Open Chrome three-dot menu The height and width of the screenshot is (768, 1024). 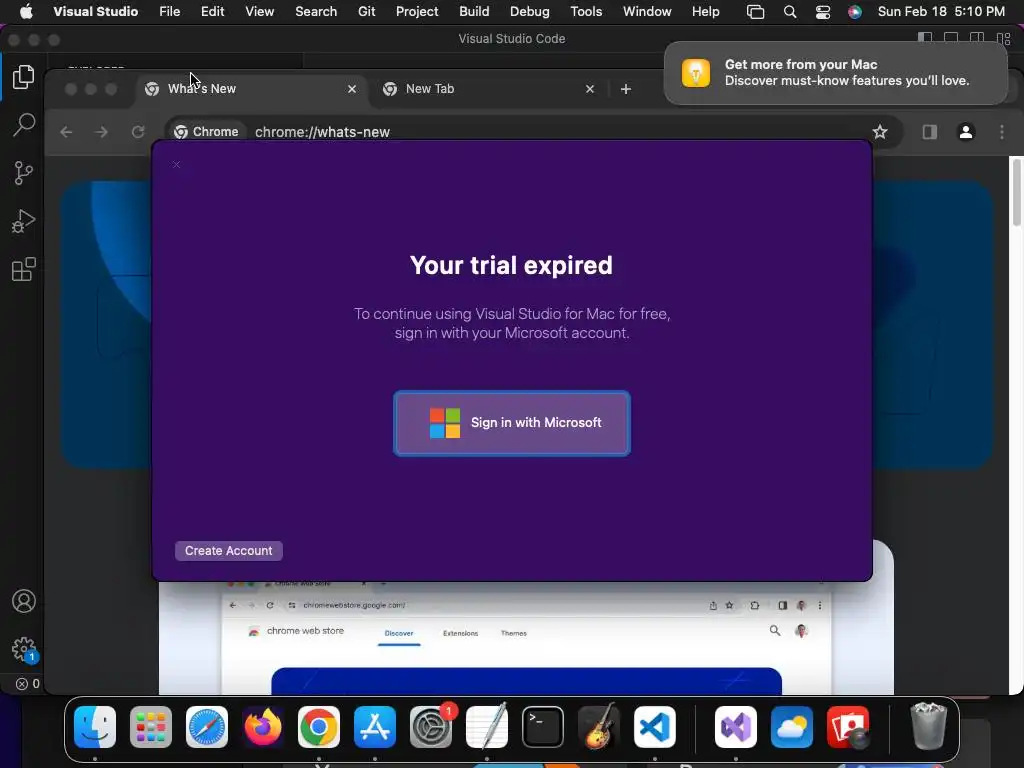tap(1002, 132)
